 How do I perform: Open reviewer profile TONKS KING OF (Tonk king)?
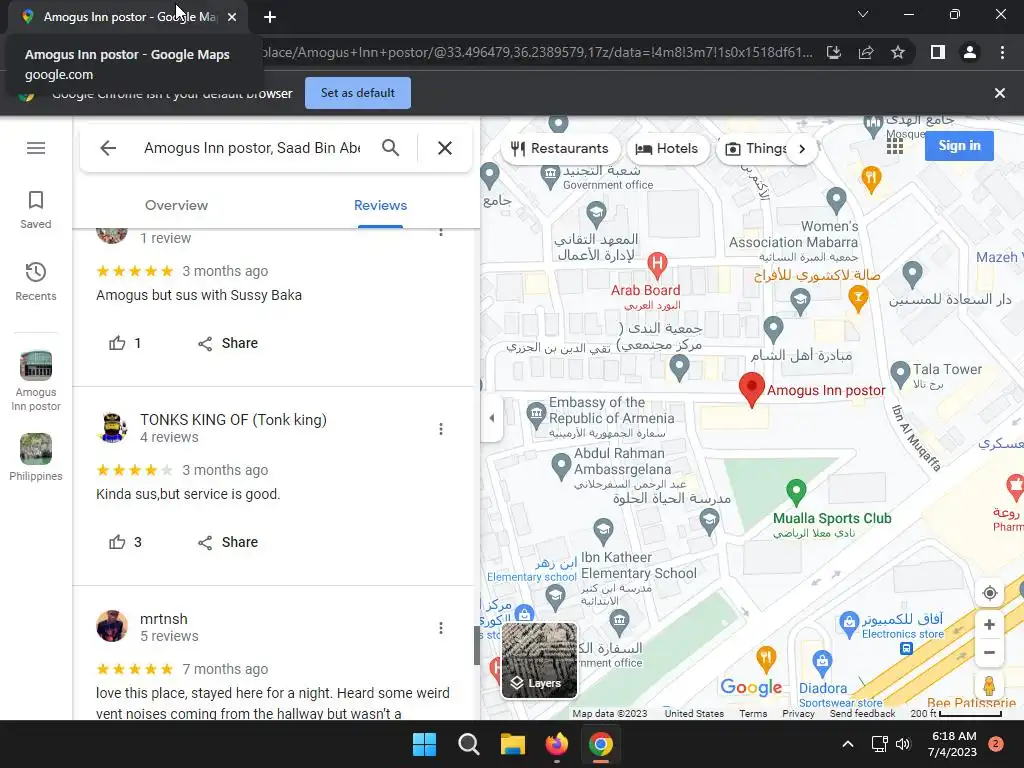pyautogui.click(x=233, y=420)
